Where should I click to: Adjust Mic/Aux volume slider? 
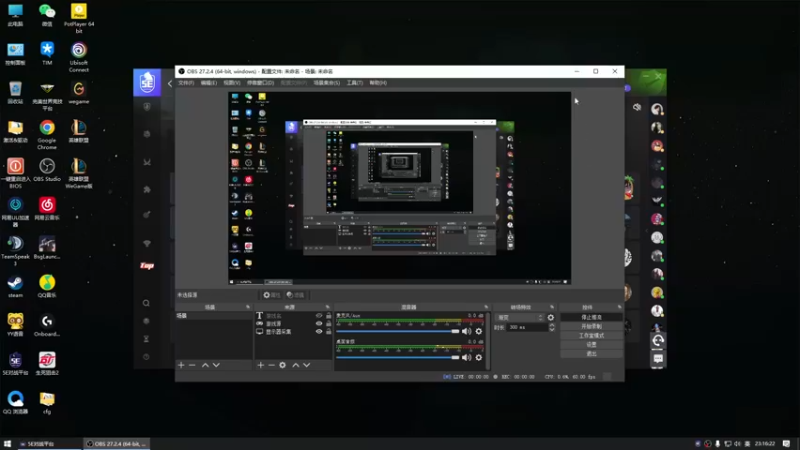(398, 332)
